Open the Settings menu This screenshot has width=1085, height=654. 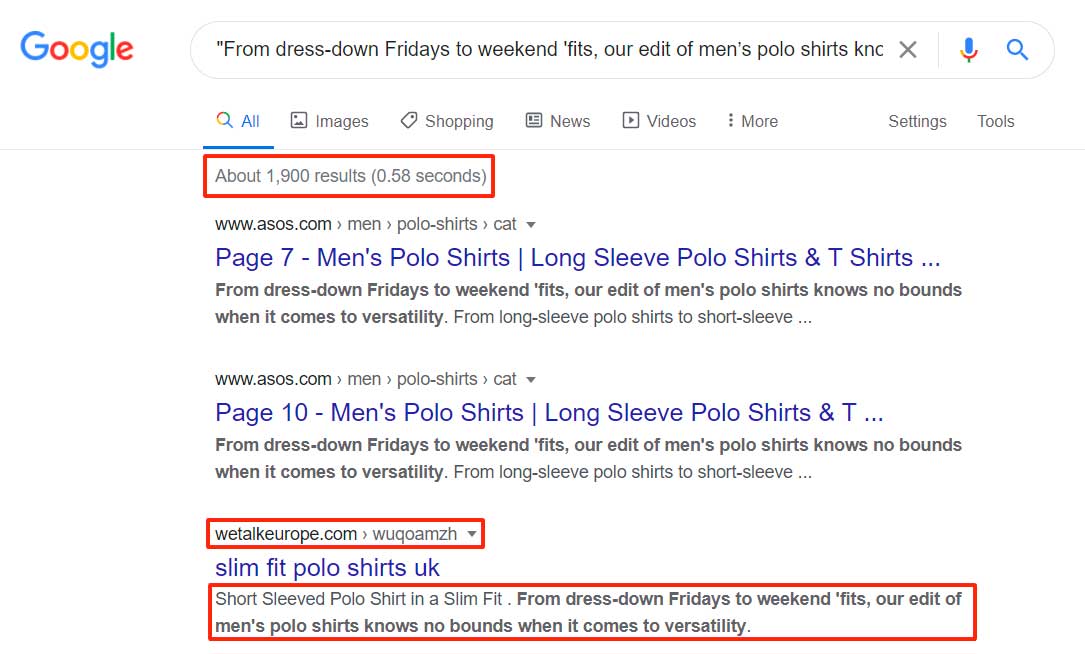[917, 121]
